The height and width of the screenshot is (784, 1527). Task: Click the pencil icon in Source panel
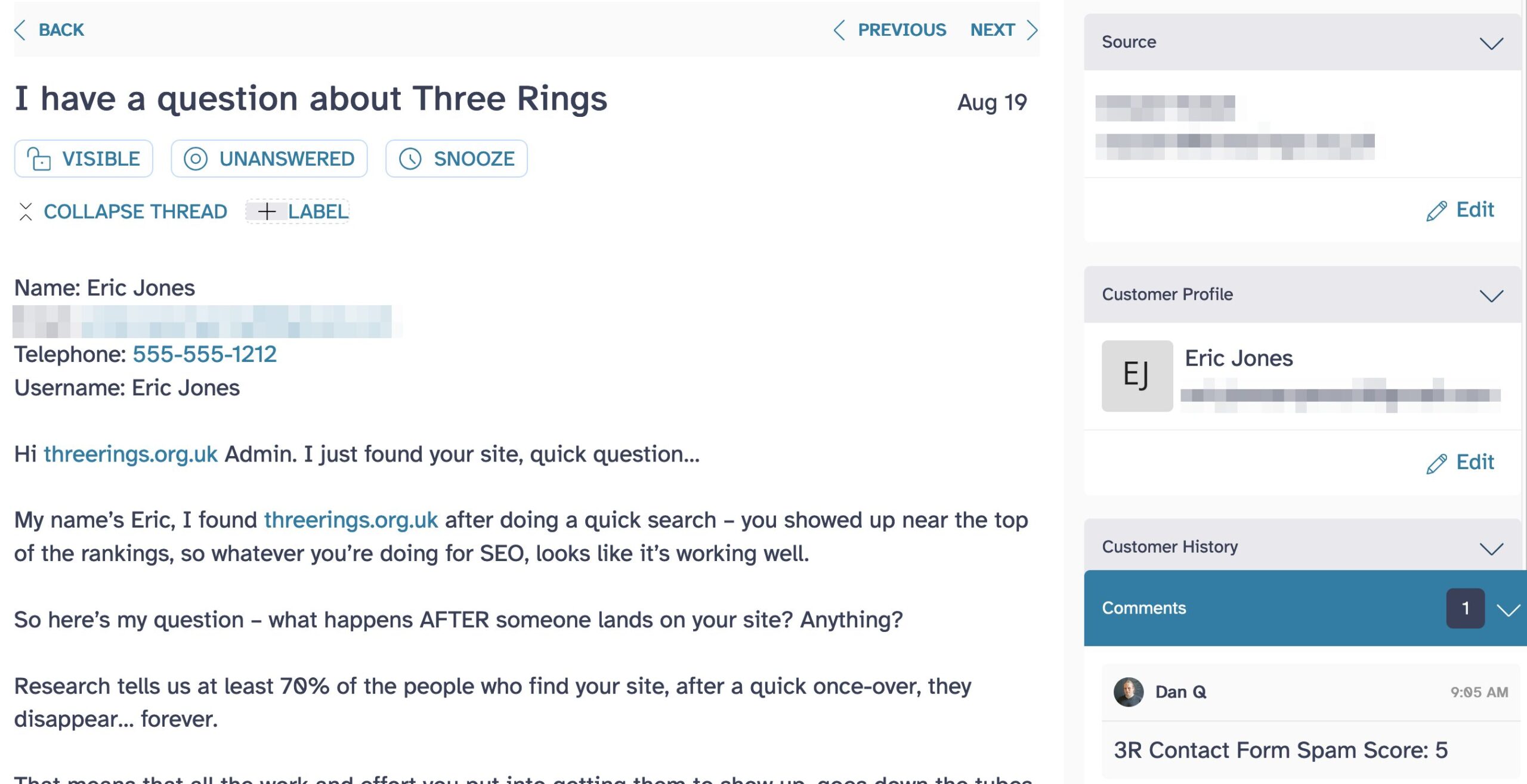1436,210
